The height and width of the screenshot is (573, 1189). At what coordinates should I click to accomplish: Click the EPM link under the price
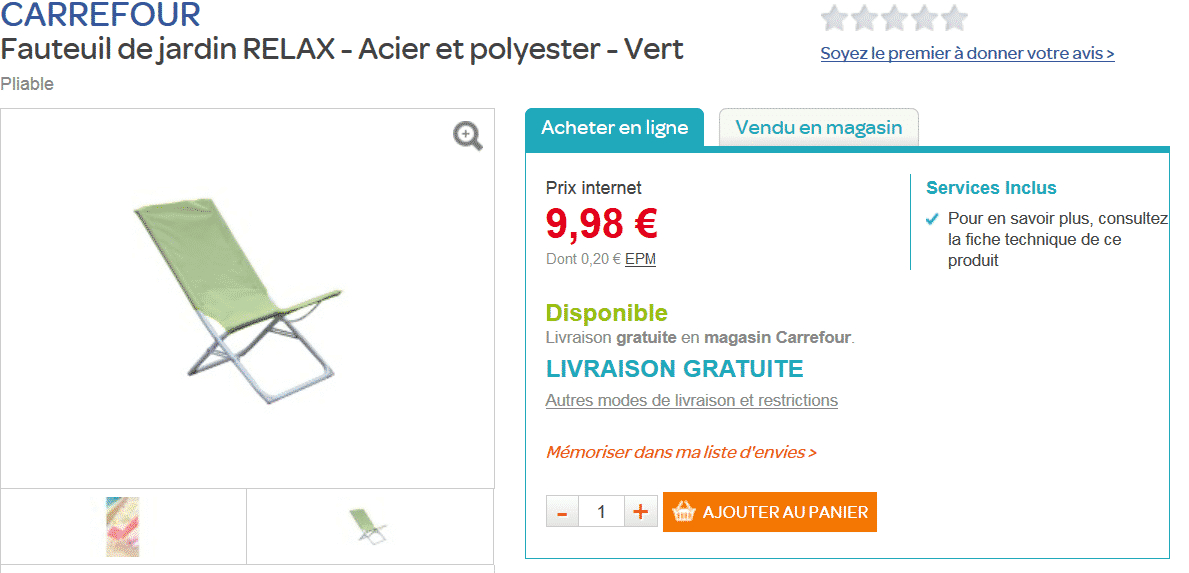click(x=640, y=259)
